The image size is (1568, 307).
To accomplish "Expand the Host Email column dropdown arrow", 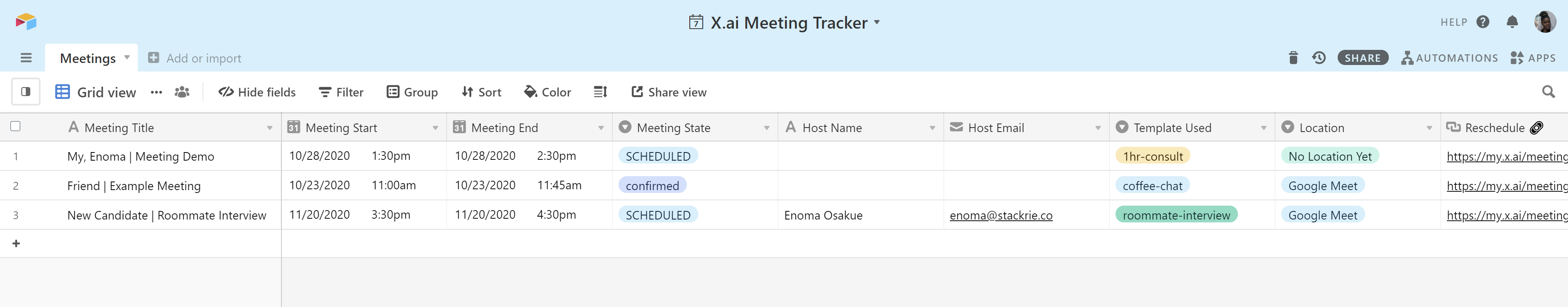I will click(x=1098, y=128).
